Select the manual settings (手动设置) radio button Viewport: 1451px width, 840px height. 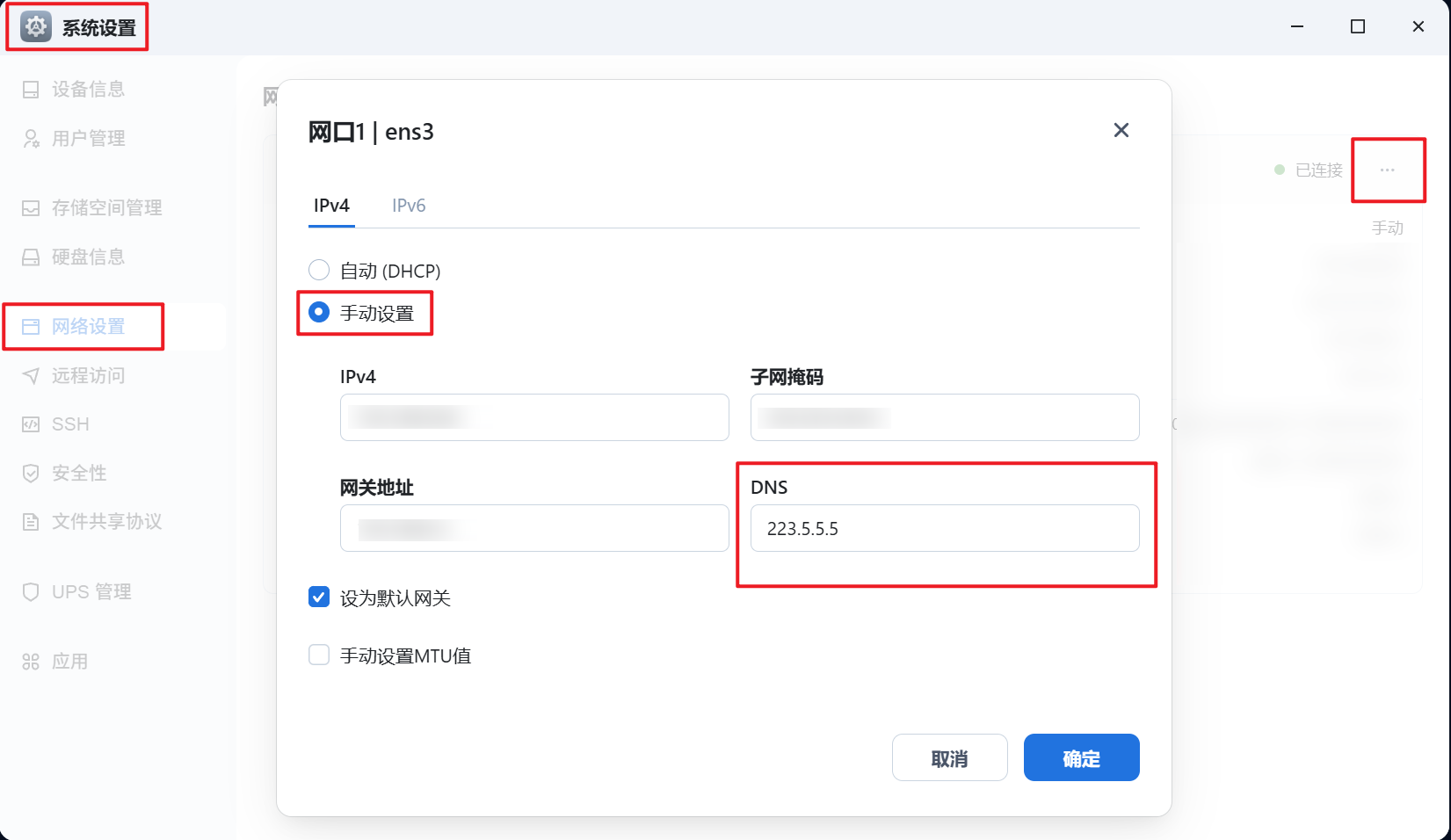[x=319, y=312]
